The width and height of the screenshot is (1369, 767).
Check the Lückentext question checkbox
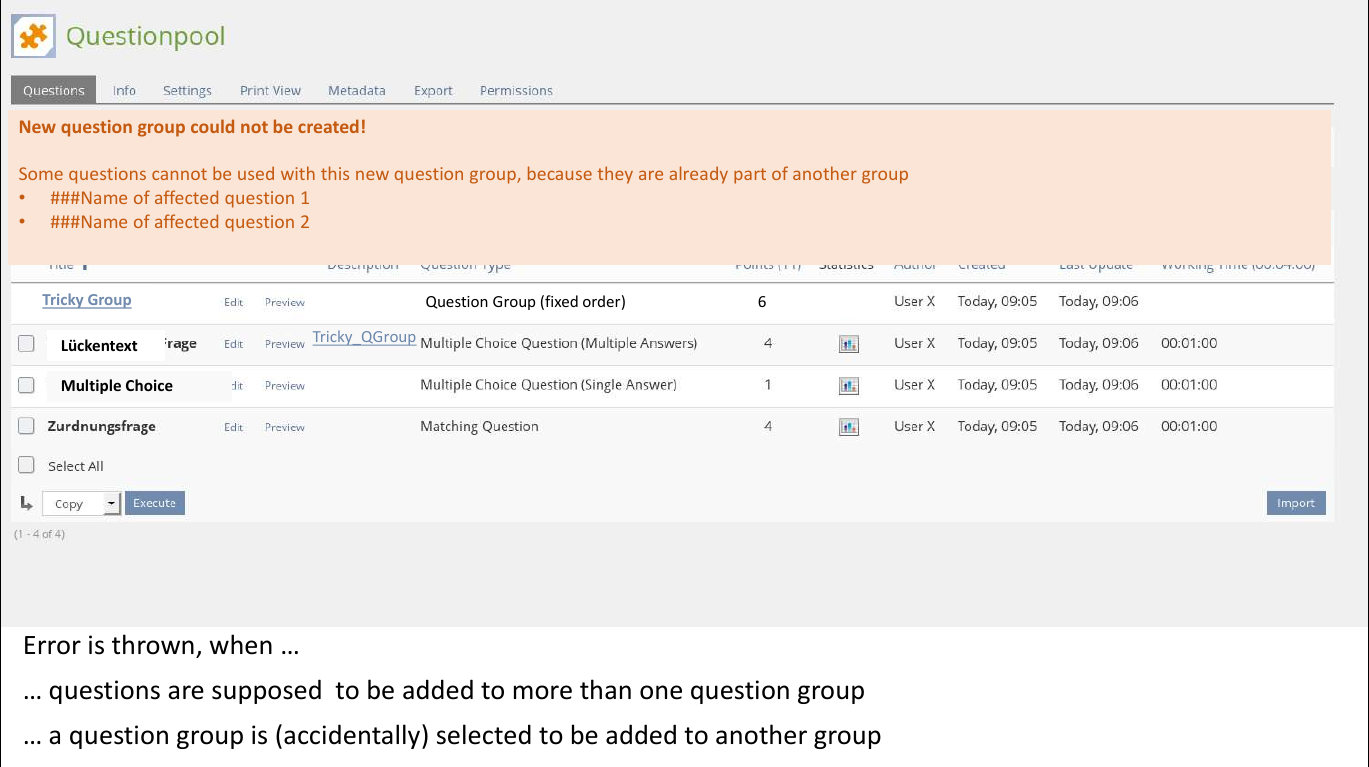(x=27, y=344)
